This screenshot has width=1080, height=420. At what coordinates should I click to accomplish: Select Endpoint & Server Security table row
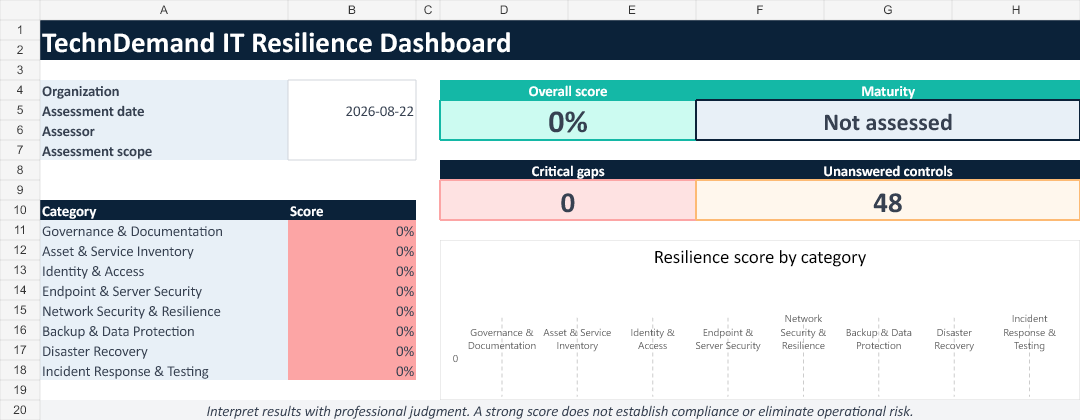tap(228, 291)
